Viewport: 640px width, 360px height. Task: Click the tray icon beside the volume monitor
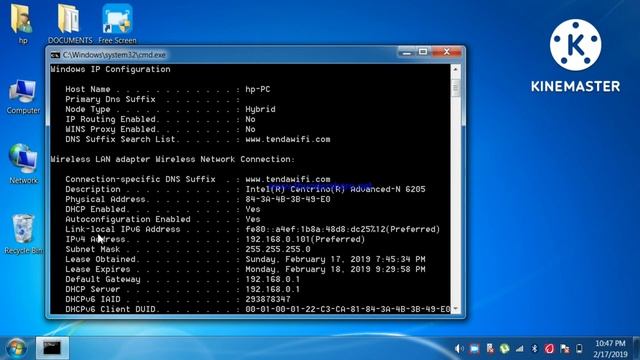490,349
